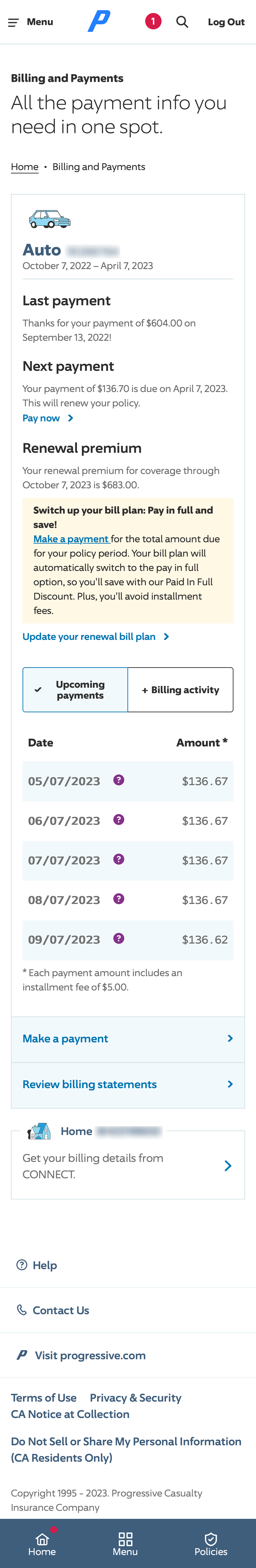Image resolution: width=256 pixels, height=1568 pixels.
Task: Open Make a payment row
Action: [128, 1039]
